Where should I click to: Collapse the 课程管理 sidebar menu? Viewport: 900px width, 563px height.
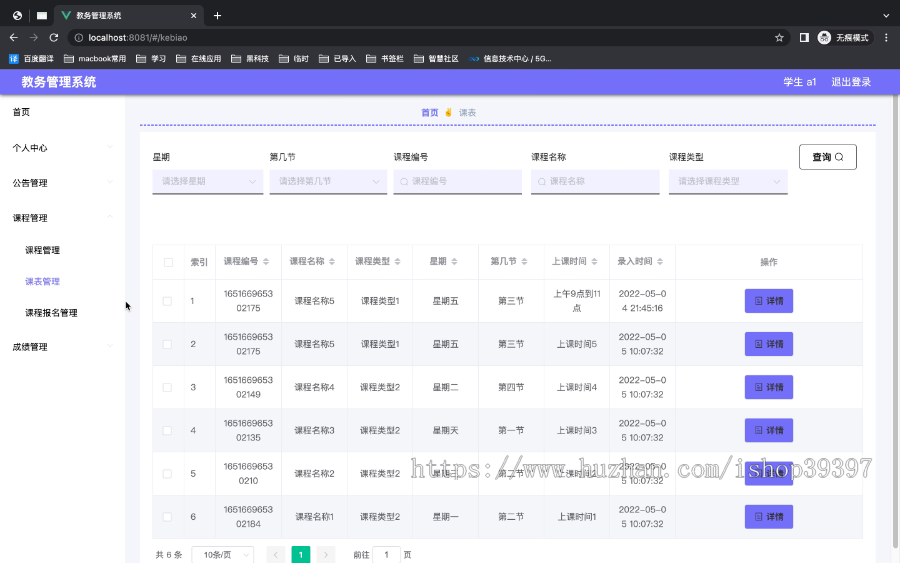point(63,218)
